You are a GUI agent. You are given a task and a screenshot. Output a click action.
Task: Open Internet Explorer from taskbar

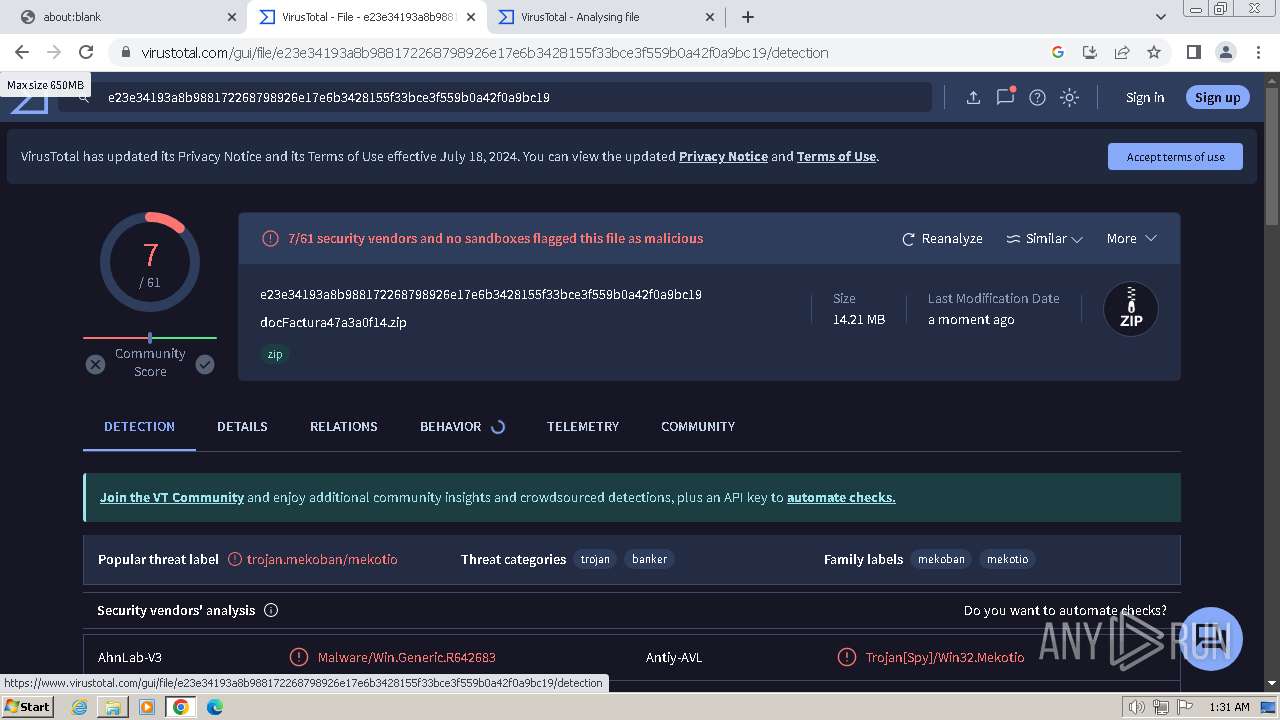click(x=80, y=707)
